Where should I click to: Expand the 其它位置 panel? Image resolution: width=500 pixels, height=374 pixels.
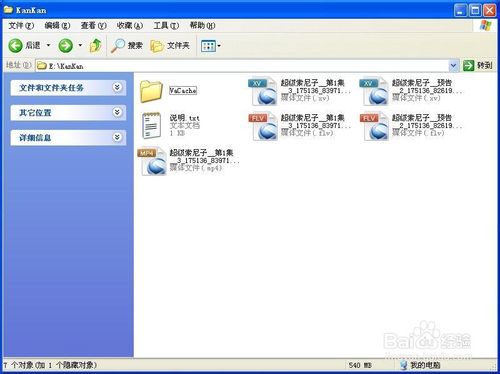pos(68,113)
